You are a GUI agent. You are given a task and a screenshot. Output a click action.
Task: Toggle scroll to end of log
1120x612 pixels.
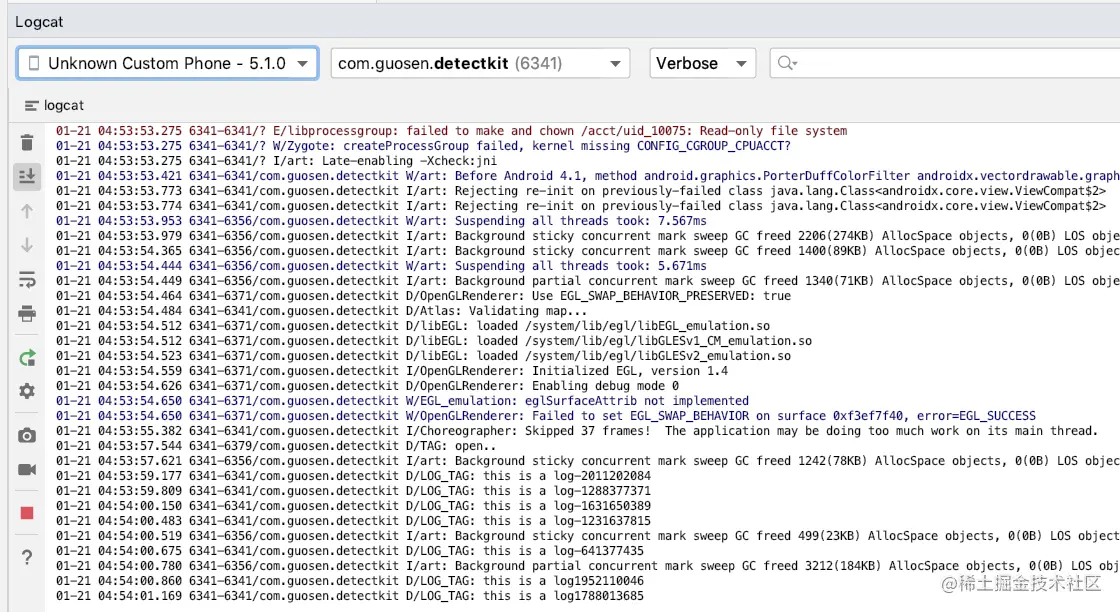[27, 176]
